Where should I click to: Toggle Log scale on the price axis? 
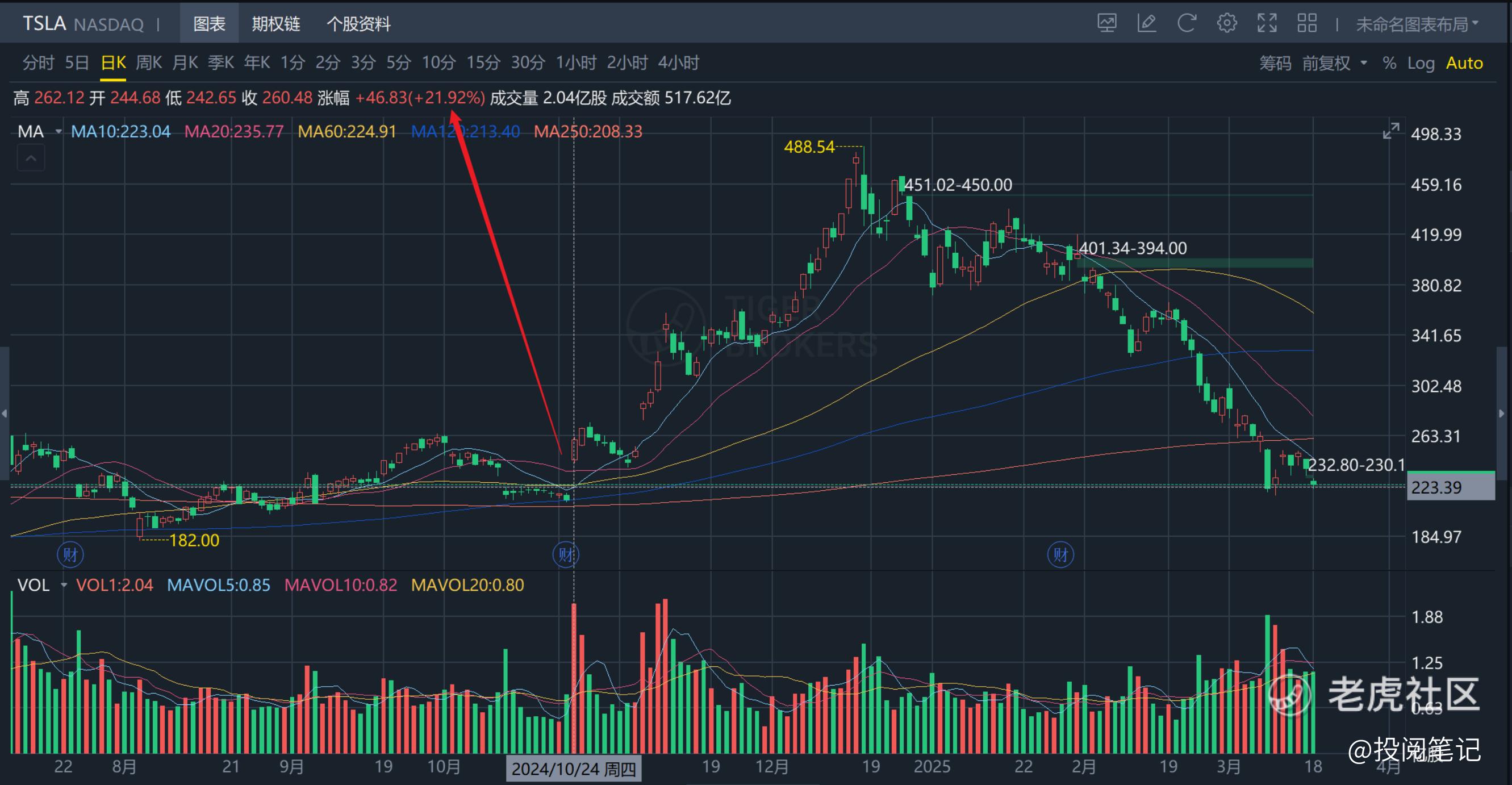1421,64
